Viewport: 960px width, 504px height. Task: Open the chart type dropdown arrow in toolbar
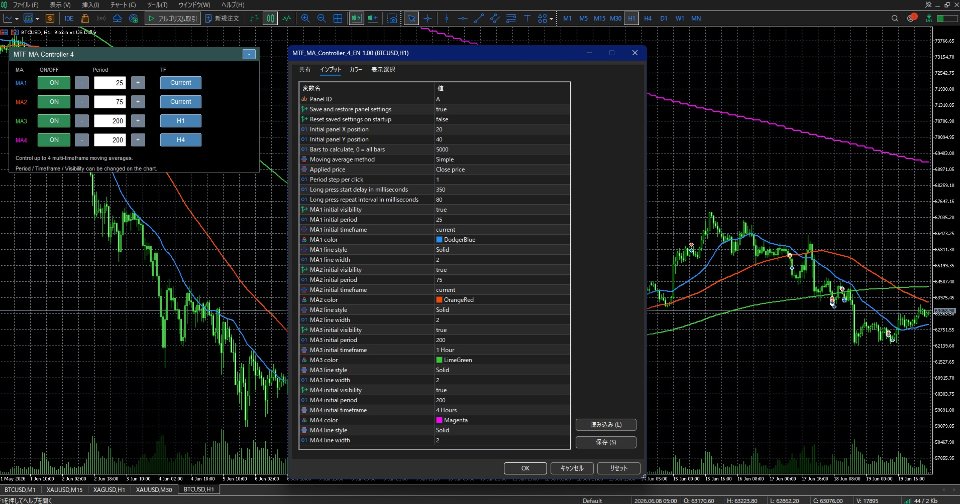(x=17, y=19)
